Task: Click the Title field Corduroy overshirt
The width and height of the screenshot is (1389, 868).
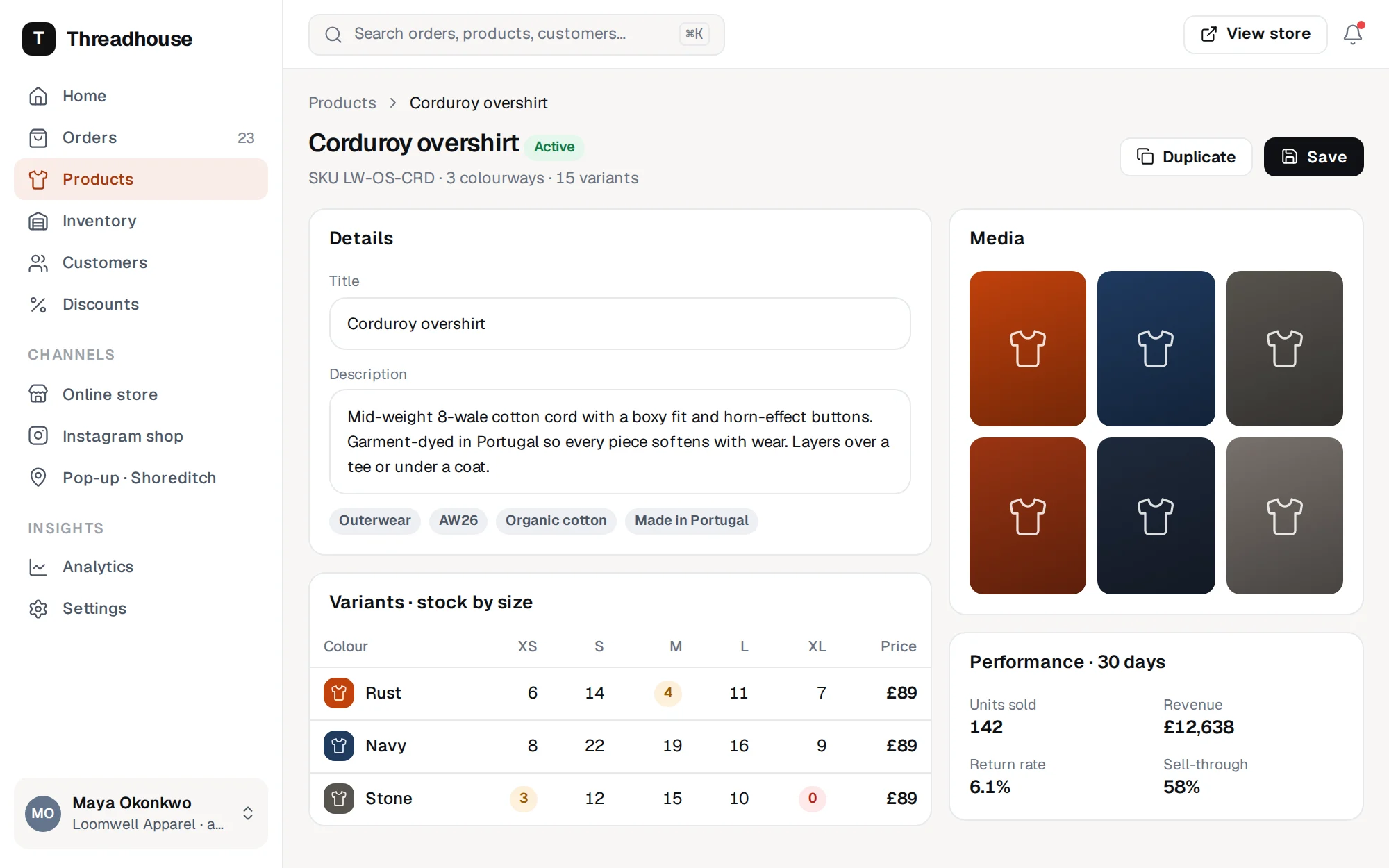Action: [x=619, y=324]
